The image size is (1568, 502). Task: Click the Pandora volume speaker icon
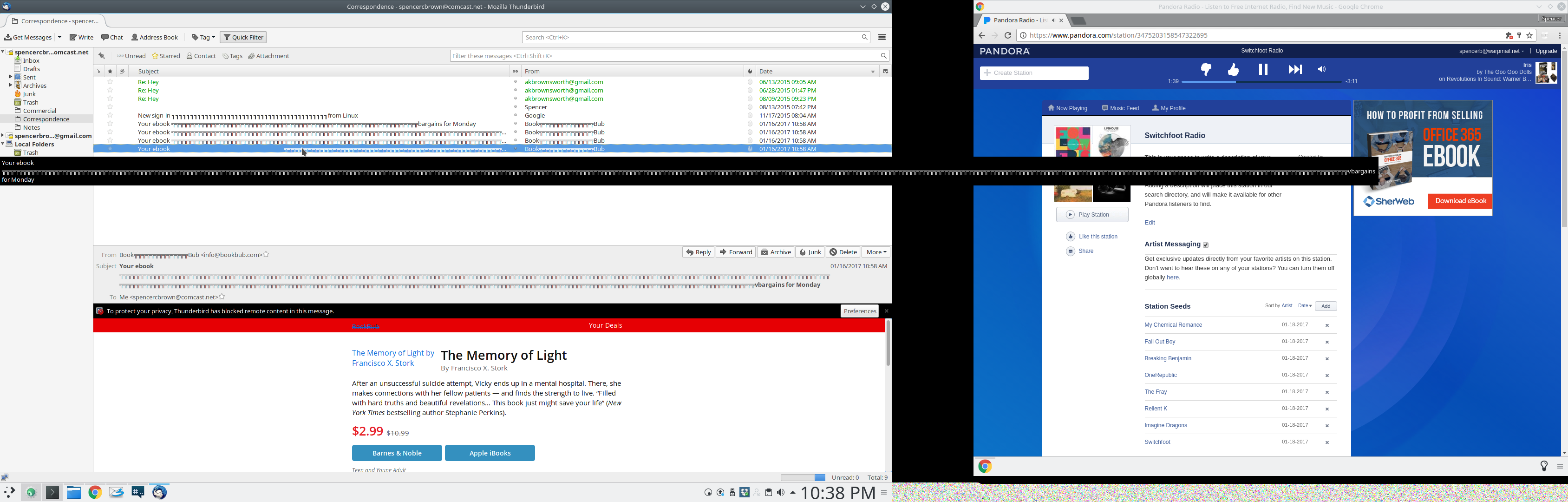(1321, 69)
